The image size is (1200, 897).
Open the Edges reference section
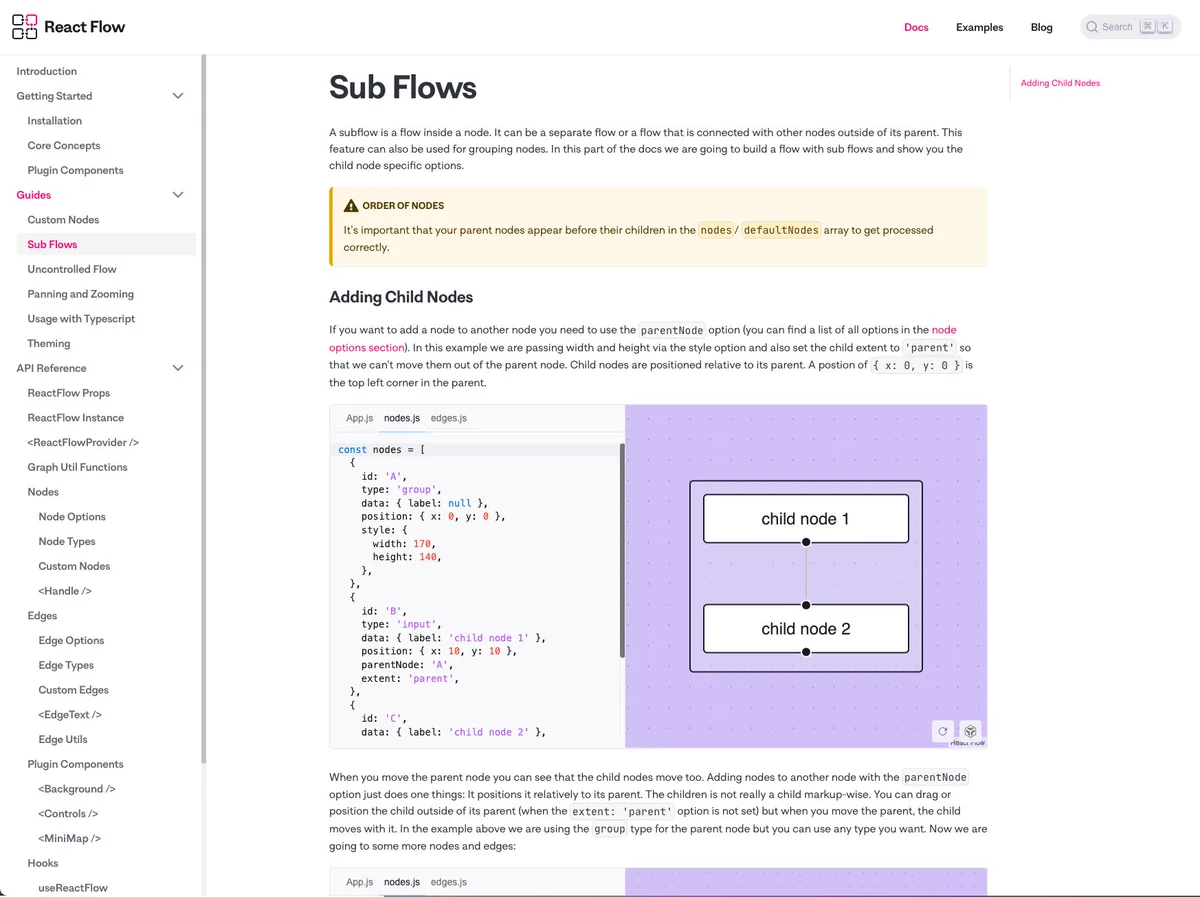pyautogui.click(x=42, y=616)
